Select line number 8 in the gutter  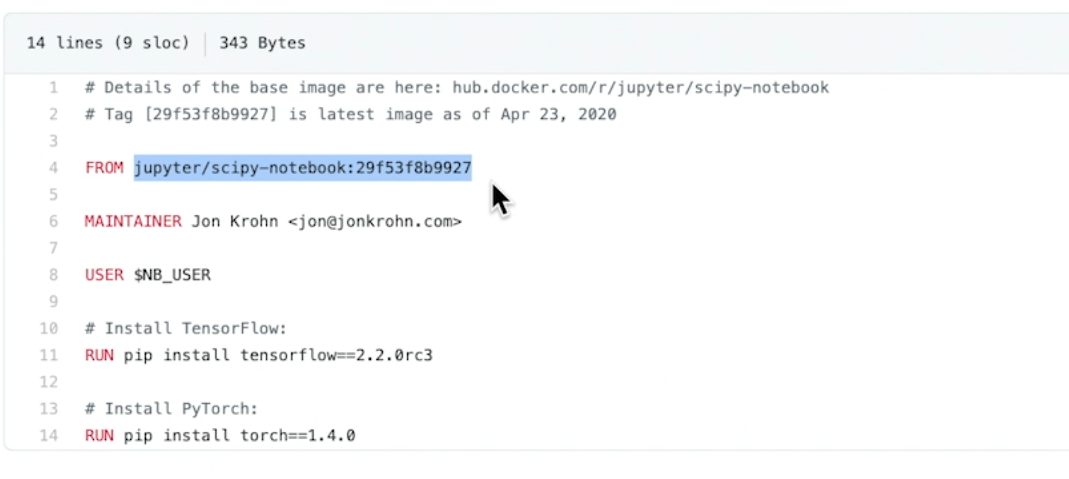(53, 275)
